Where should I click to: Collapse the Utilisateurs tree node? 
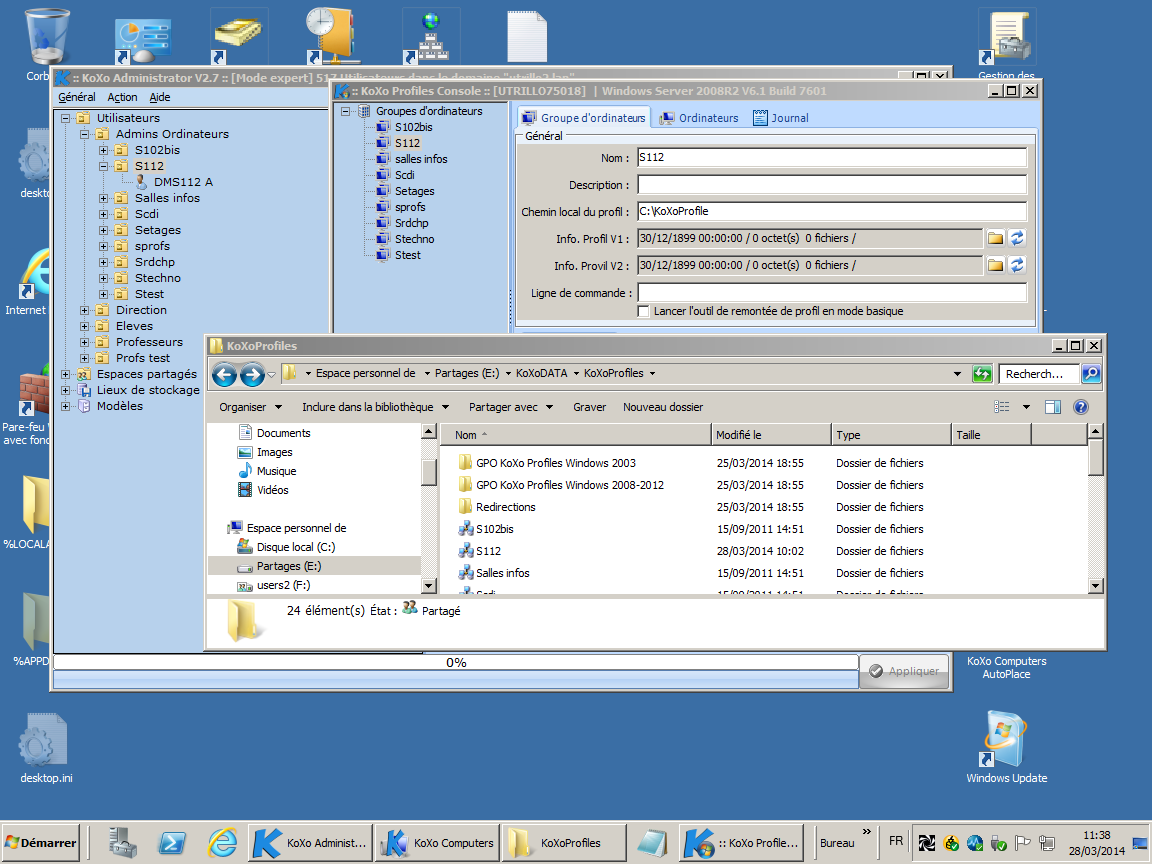65,118
